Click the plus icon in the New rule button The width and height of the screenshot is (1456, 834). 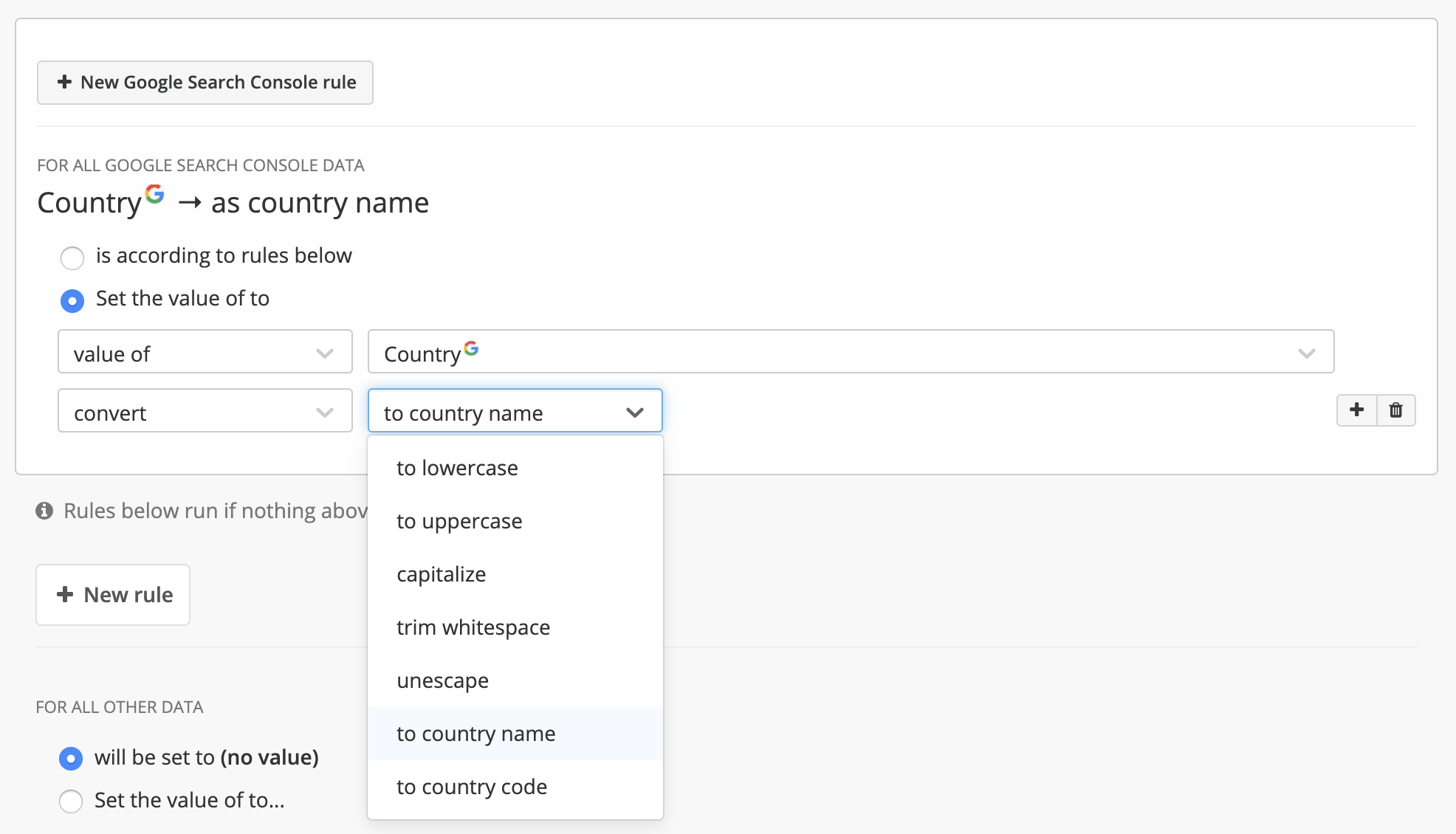point(65,595)
